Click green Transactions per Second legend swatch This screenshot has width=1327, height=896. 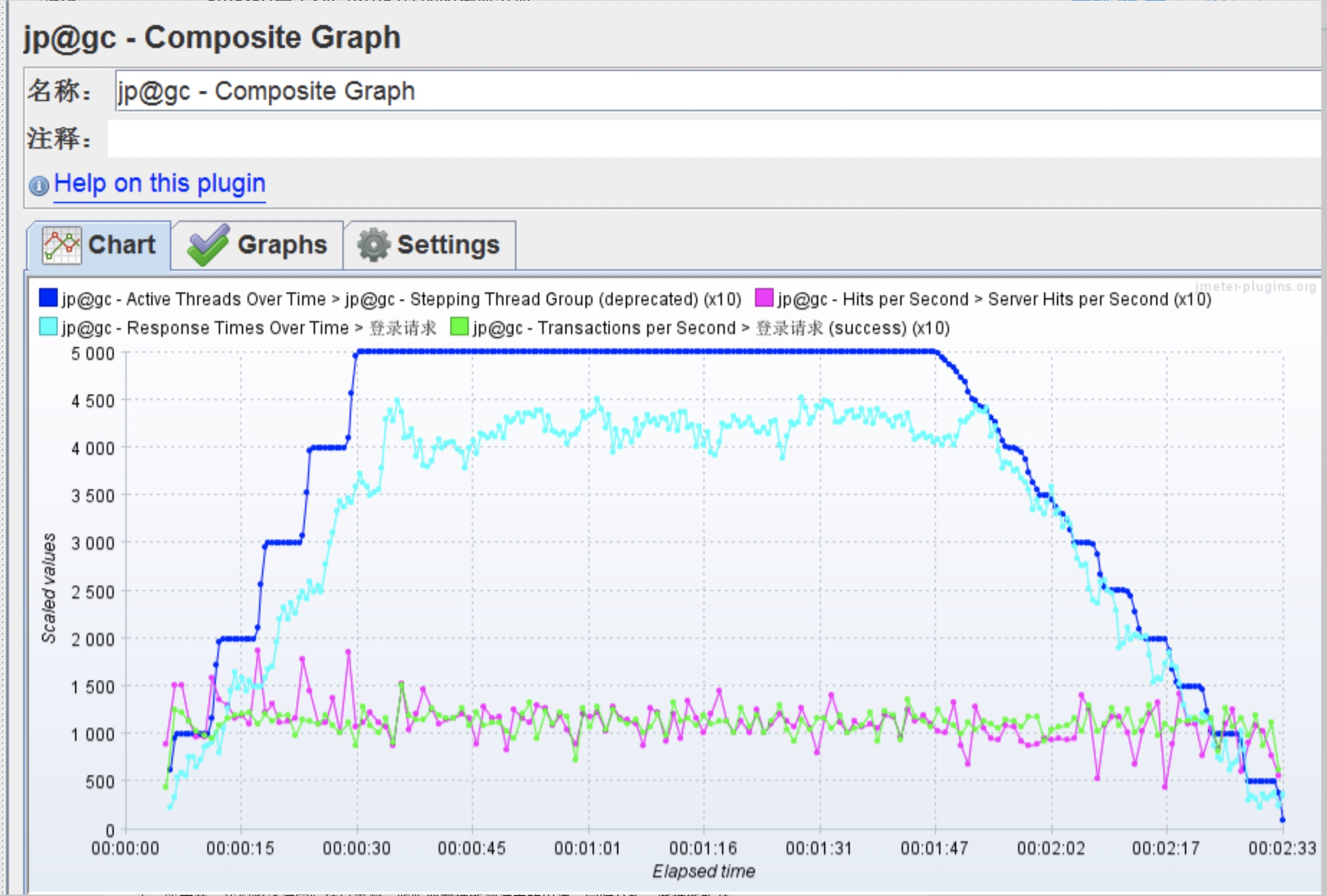click(x=459, y=327)
